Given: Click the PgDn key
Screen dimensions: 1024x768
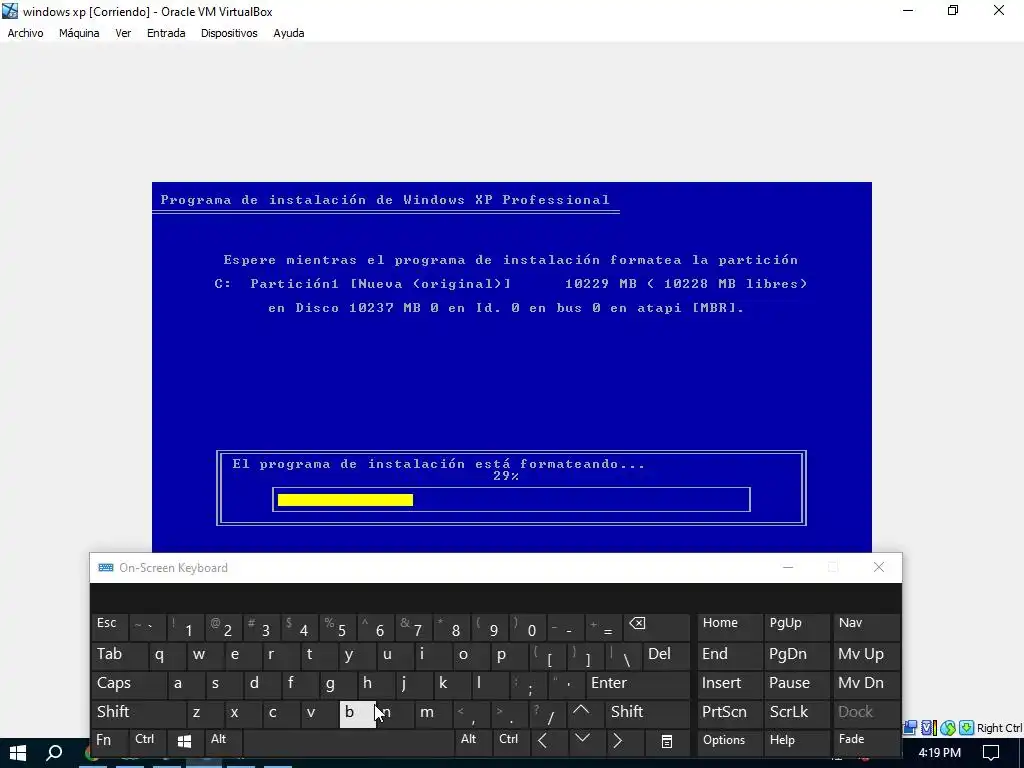Looking at the screenshot, I should [x=796, y=655].
